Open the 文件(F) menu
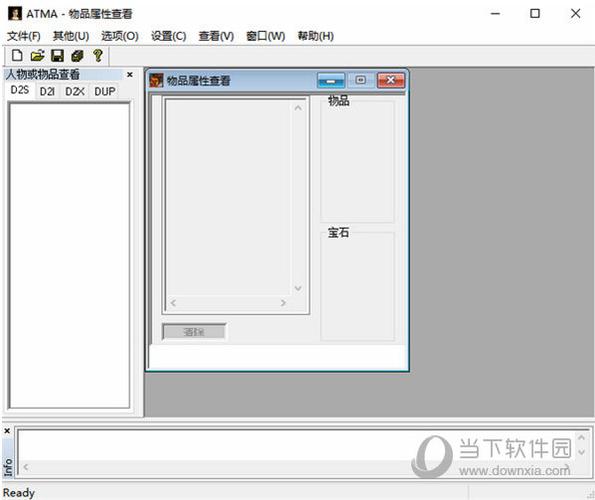Image resolution: width=595 pixels, height=500 pixels. pos(24,36)
